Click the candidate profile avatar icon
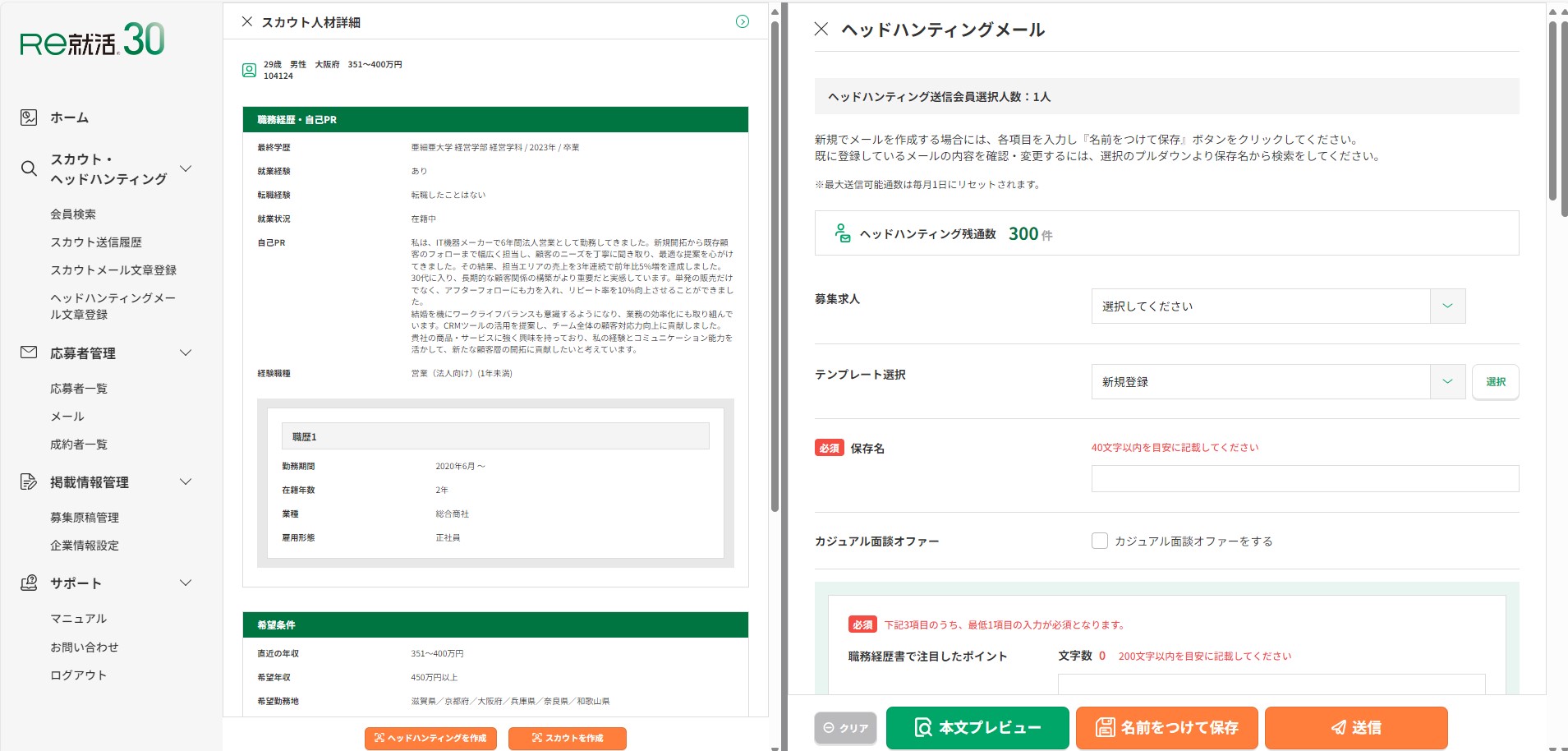Image resolution: width=1568 pixels, height=751 pixels. click(249, 70)
